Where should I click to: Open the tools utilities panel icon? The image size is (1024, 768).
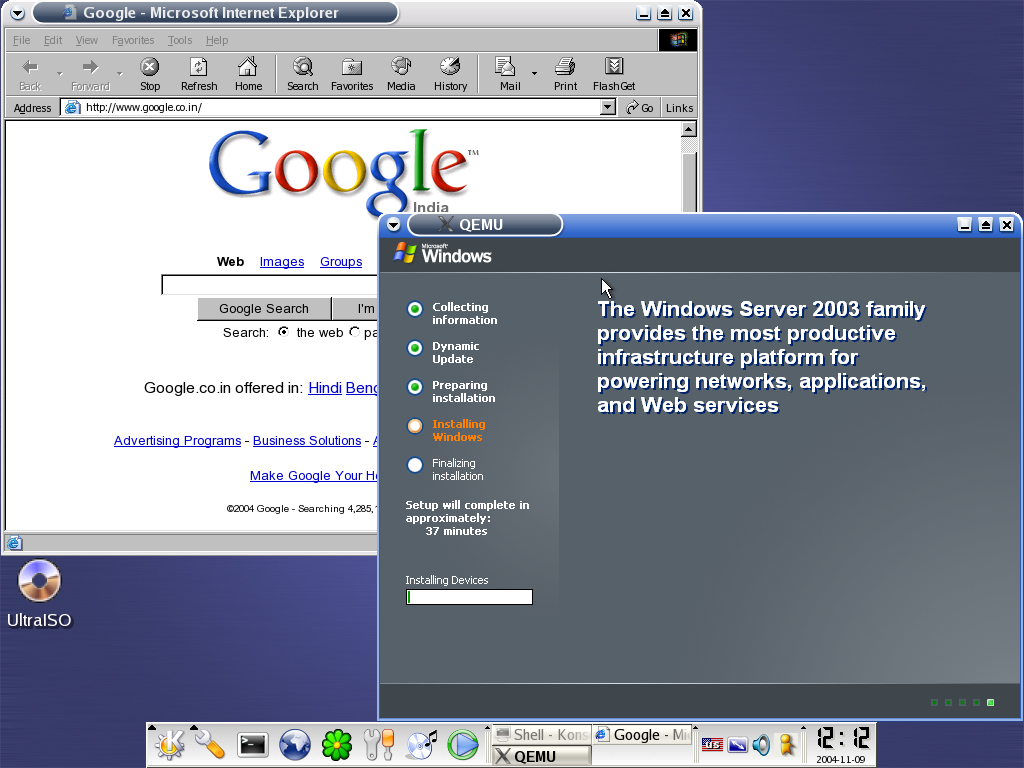tap(379, 744)
